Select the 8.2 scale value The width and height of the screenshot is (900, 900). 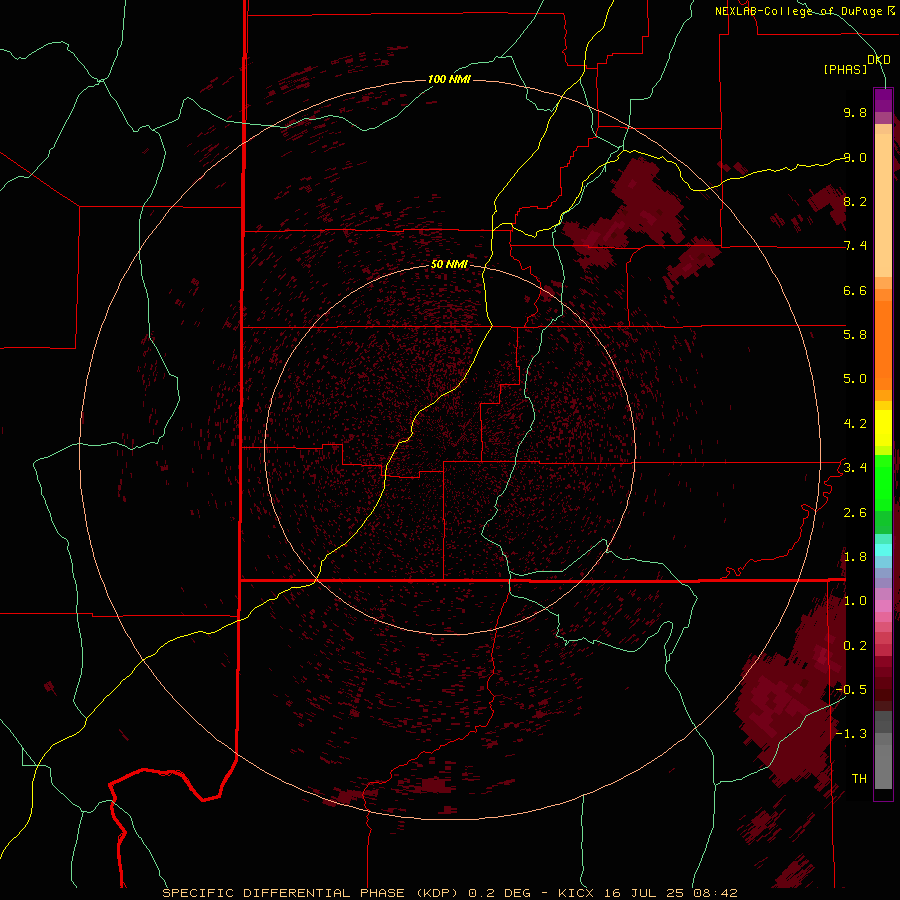pos(855,201)
